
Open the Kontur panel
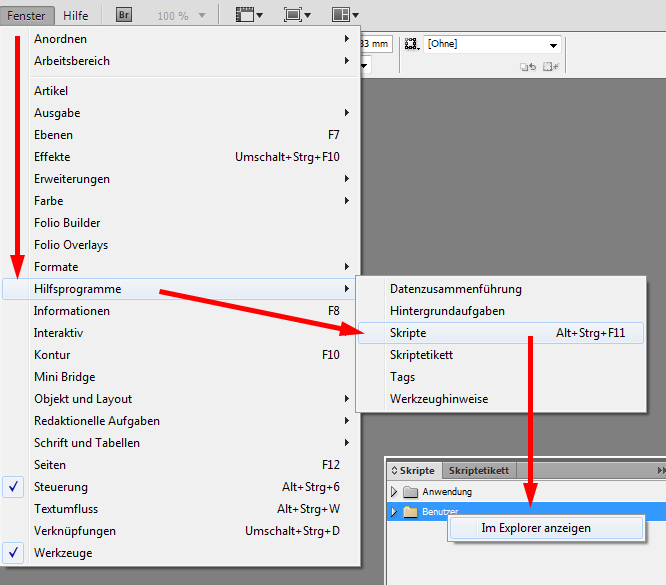179,355
